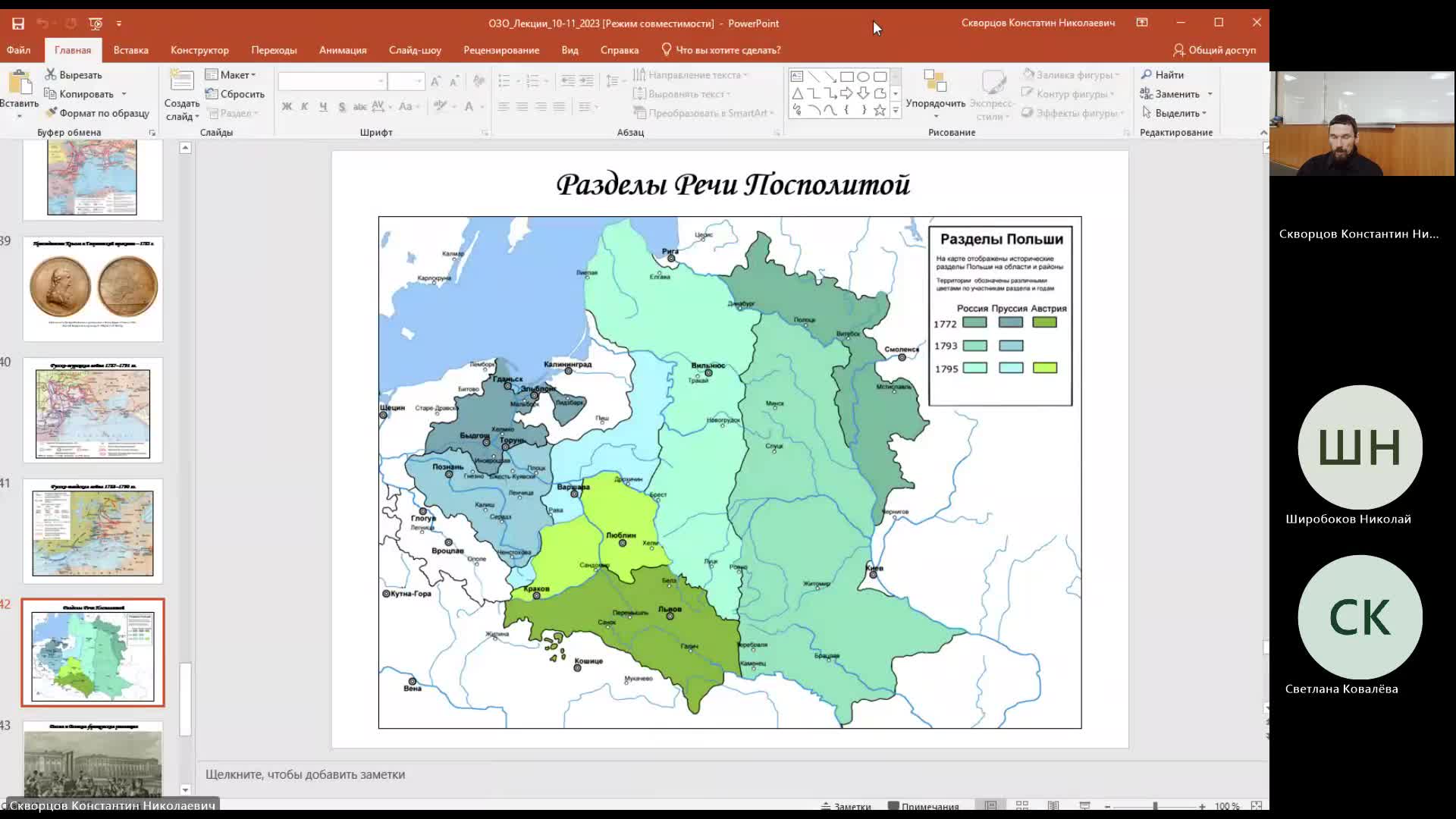The image size is (1456, 819).
Task: Click the Paste (Вставить) clipboard icon
Action: click(x=20, y=82)
